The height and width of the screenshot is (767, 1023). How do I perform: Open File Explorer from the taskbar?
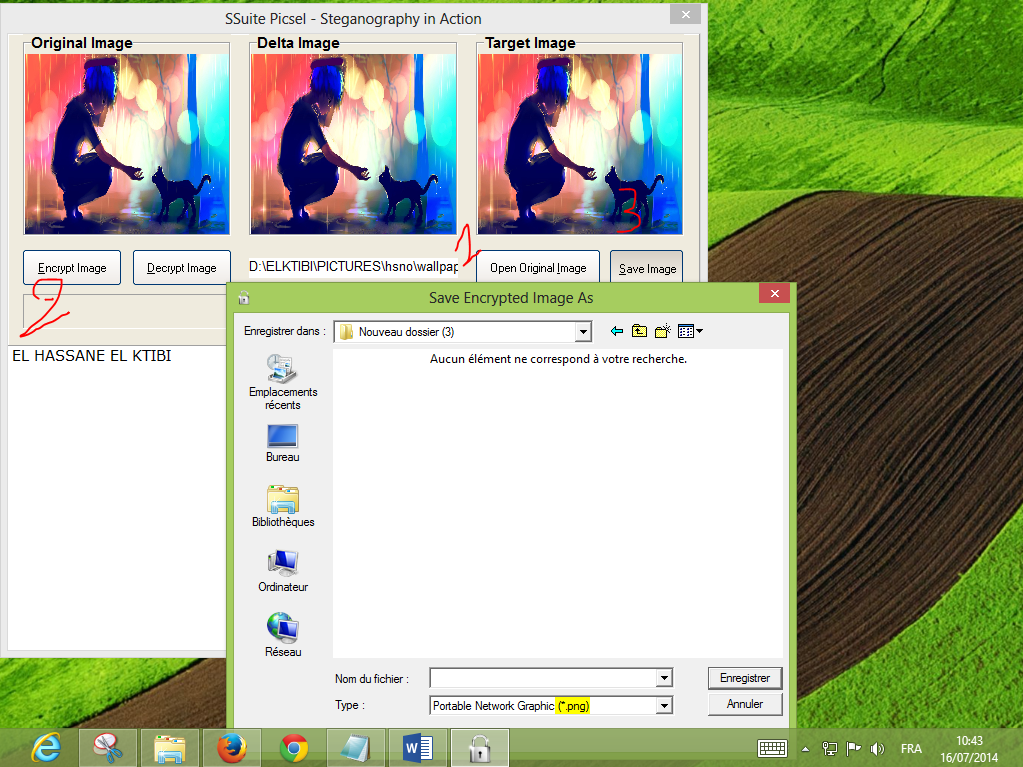(x=169, y=747)
